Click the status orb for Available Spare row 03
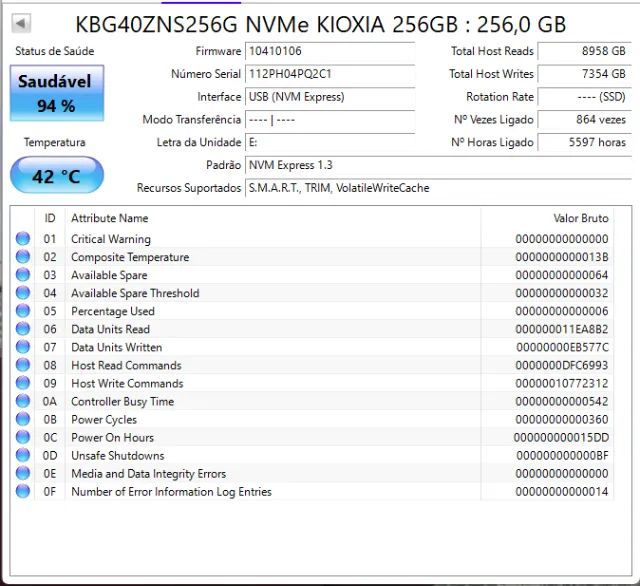The width and height of the screenshot is (640, 586). [x=23, y=275]
